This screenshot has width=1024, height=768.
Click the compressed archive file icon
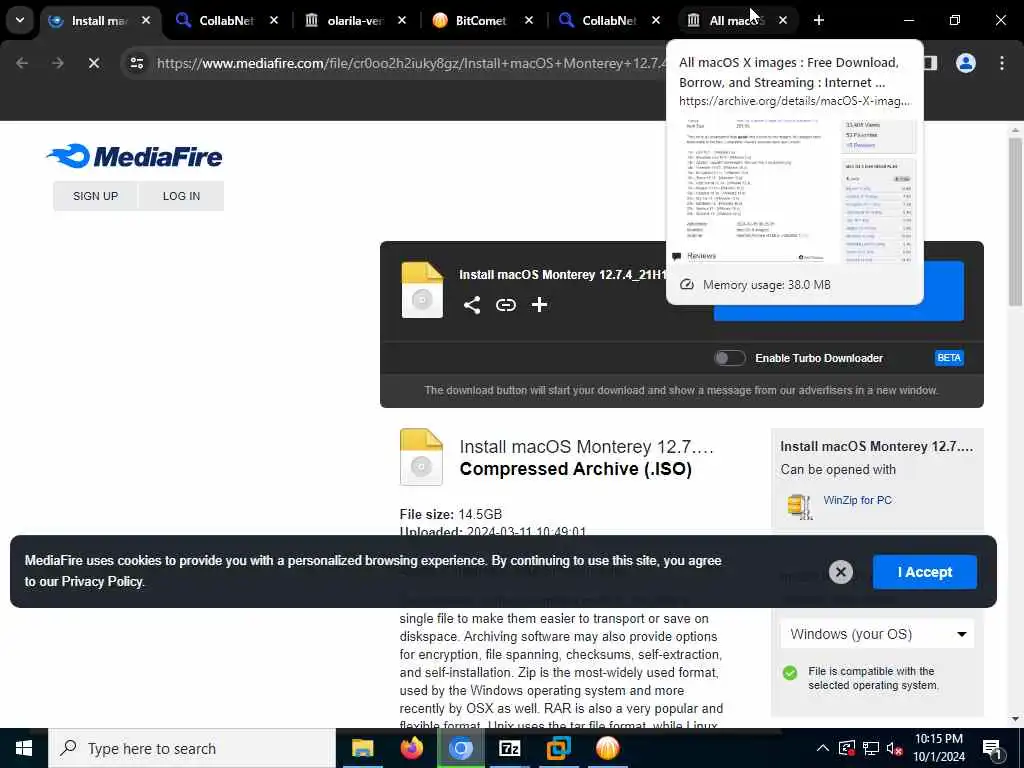(x=421, y=457)
